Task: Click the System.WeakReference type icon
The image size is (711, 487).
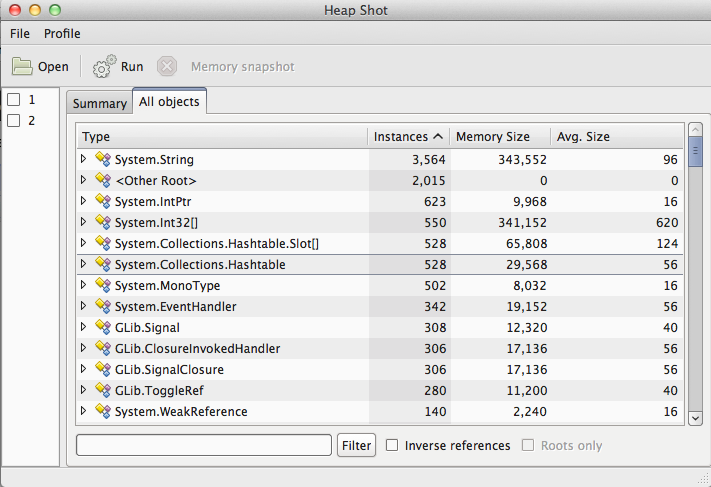Action: coord(101,411)
